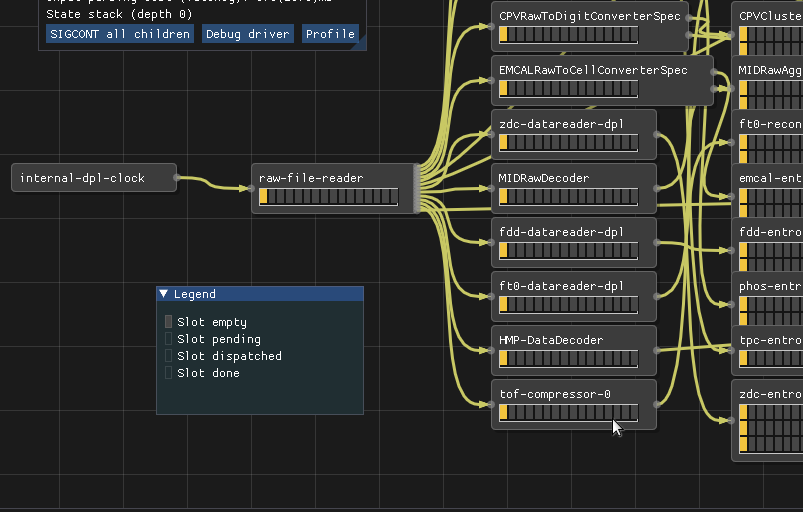Click the HMP-DataDecoder output port
Image resolution: width=803 pixels, height=512 pixels.
[657, 351]
